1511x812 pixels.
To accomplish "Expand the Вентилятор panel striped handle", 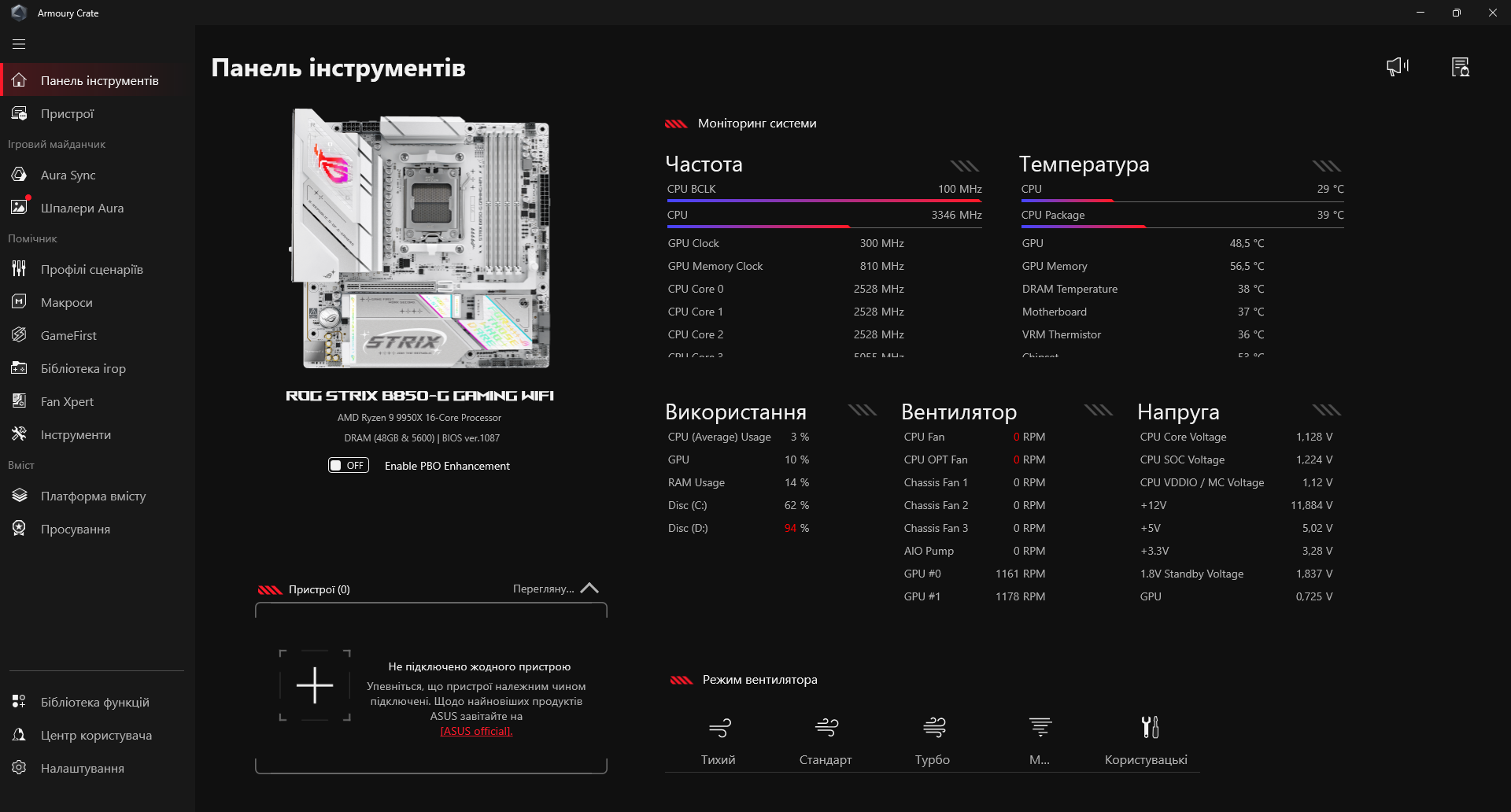I will pyautogui.click(x=1099, y=410).
